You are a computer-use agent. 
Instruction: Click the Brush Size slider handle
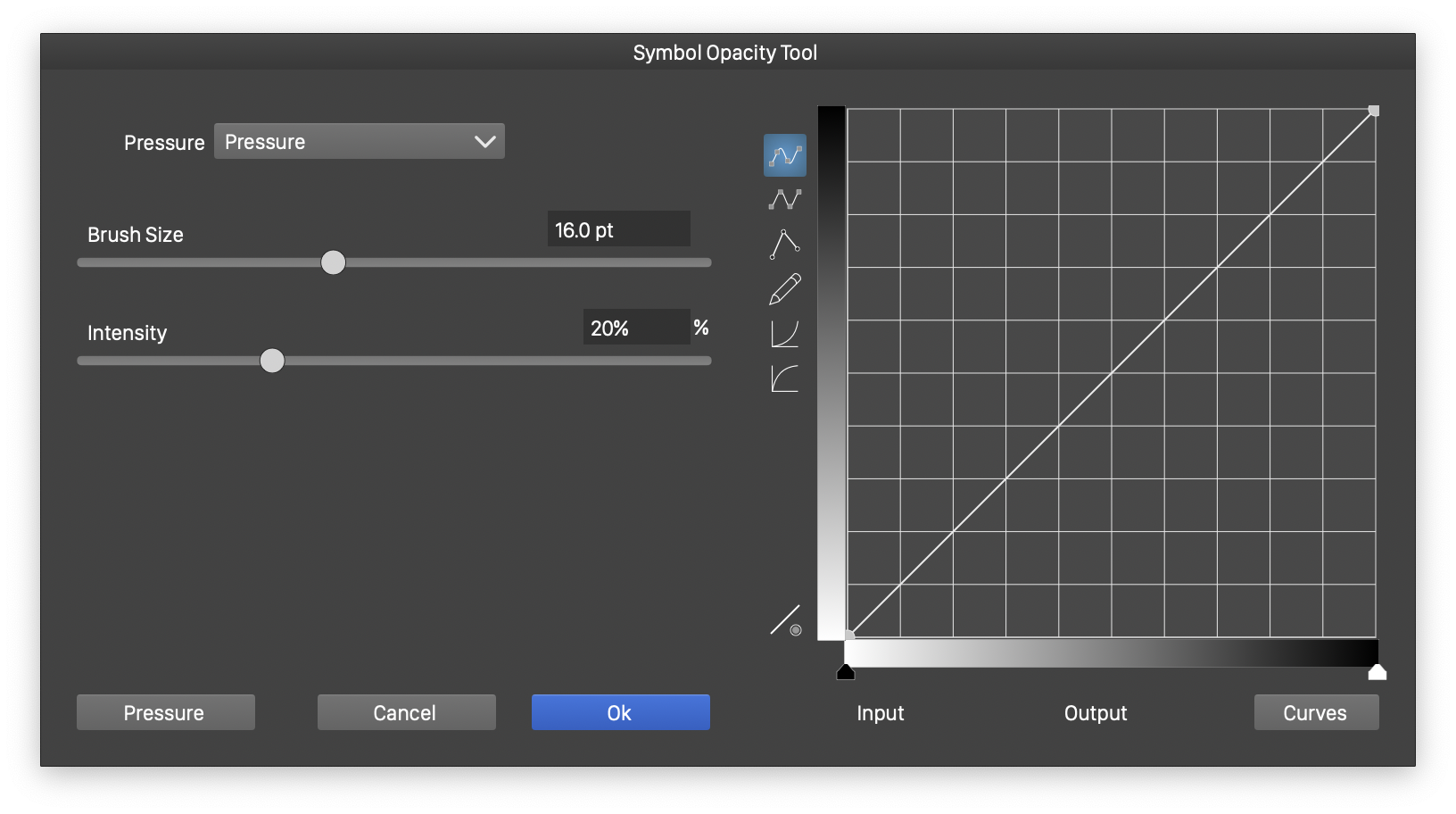[x=333, y=262]
